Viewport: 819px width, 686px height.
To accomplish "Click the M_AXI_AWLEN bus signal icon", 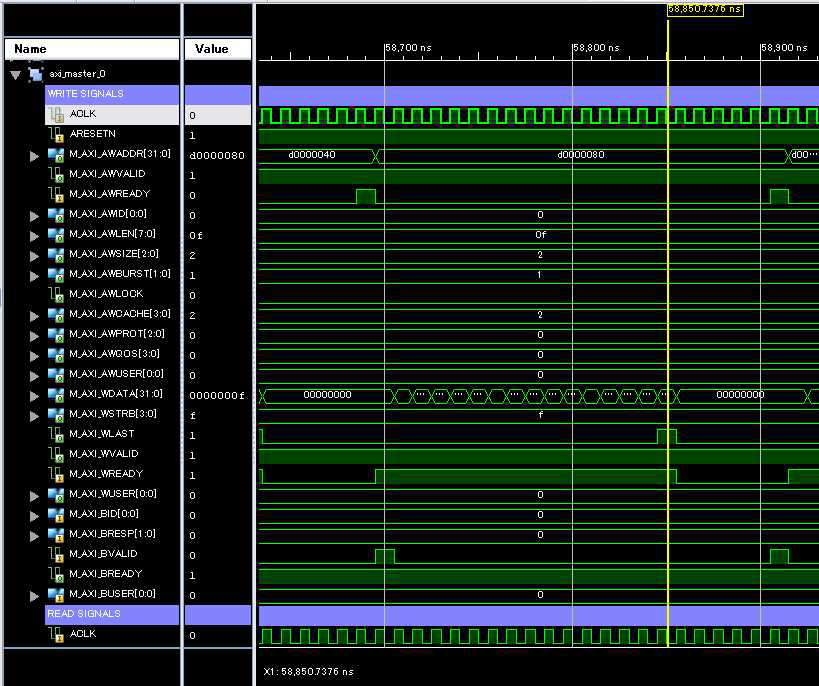I will point(55,235).
